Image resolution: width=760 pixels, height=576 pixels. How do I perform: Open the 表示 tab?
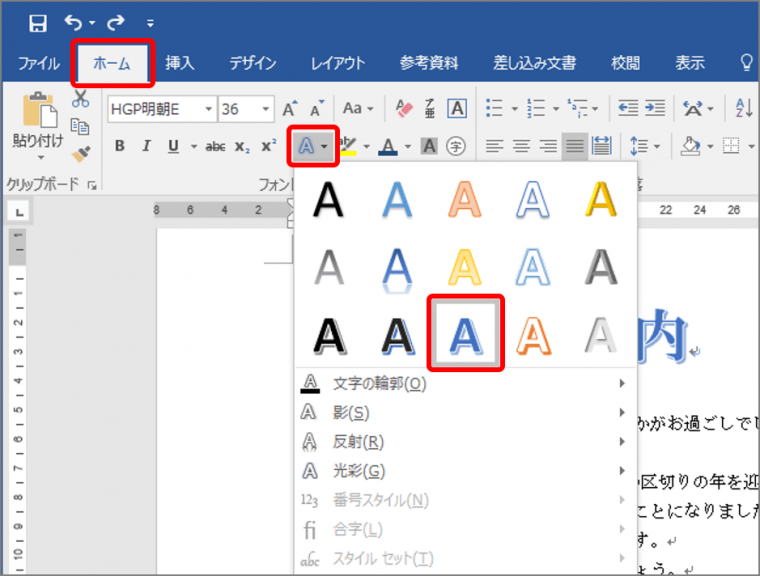tap(690, 63)
